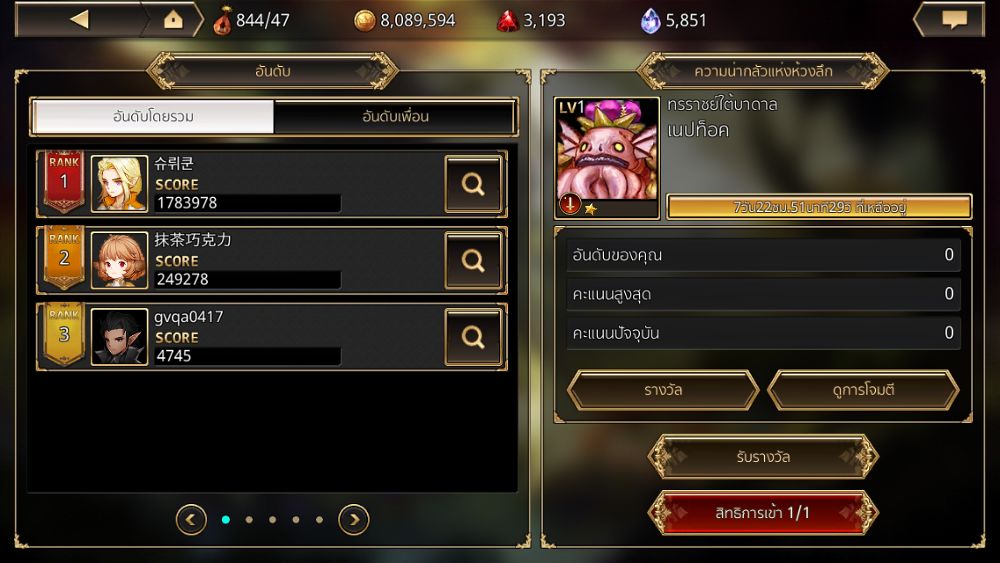Switch to the อันดับเพื่อน tab
The width and height of the screenshot is (1000, 563).
point(395,116)
